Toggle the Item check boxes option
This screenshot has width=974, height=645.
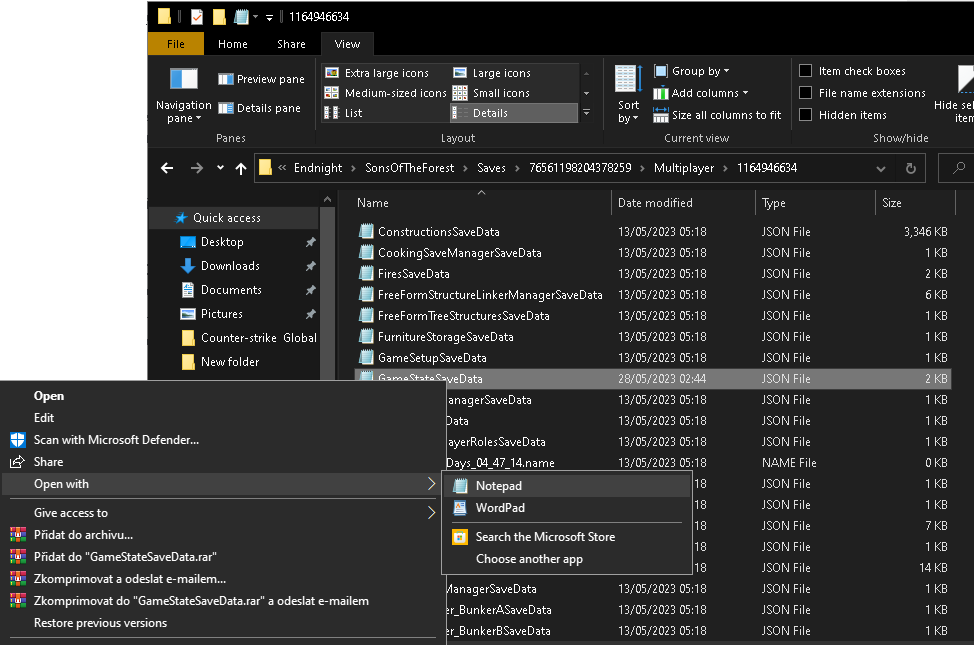(x=806, y=71)
